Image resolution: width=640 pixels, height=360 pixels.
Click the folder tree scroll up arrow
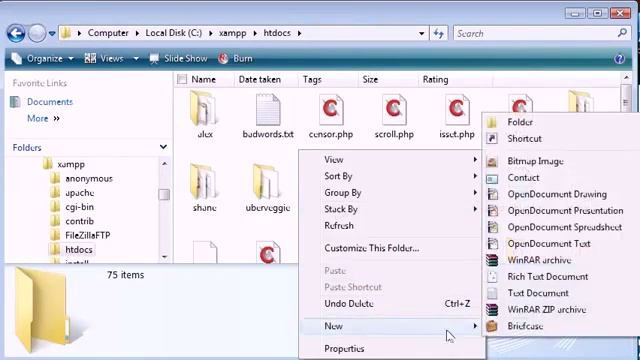tap(164, 164)
